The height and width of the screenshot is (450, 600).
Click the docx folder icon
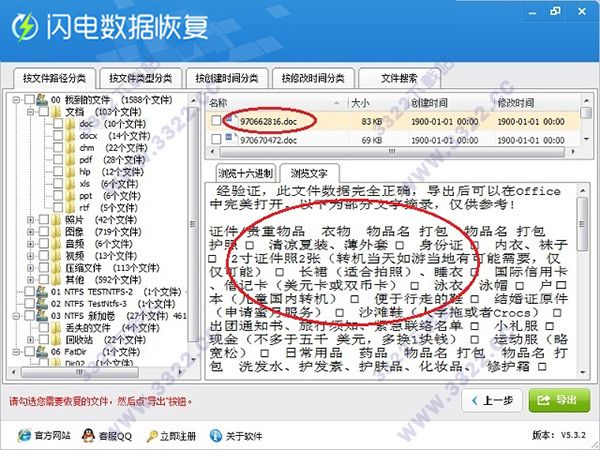click(x=70, y=135)
